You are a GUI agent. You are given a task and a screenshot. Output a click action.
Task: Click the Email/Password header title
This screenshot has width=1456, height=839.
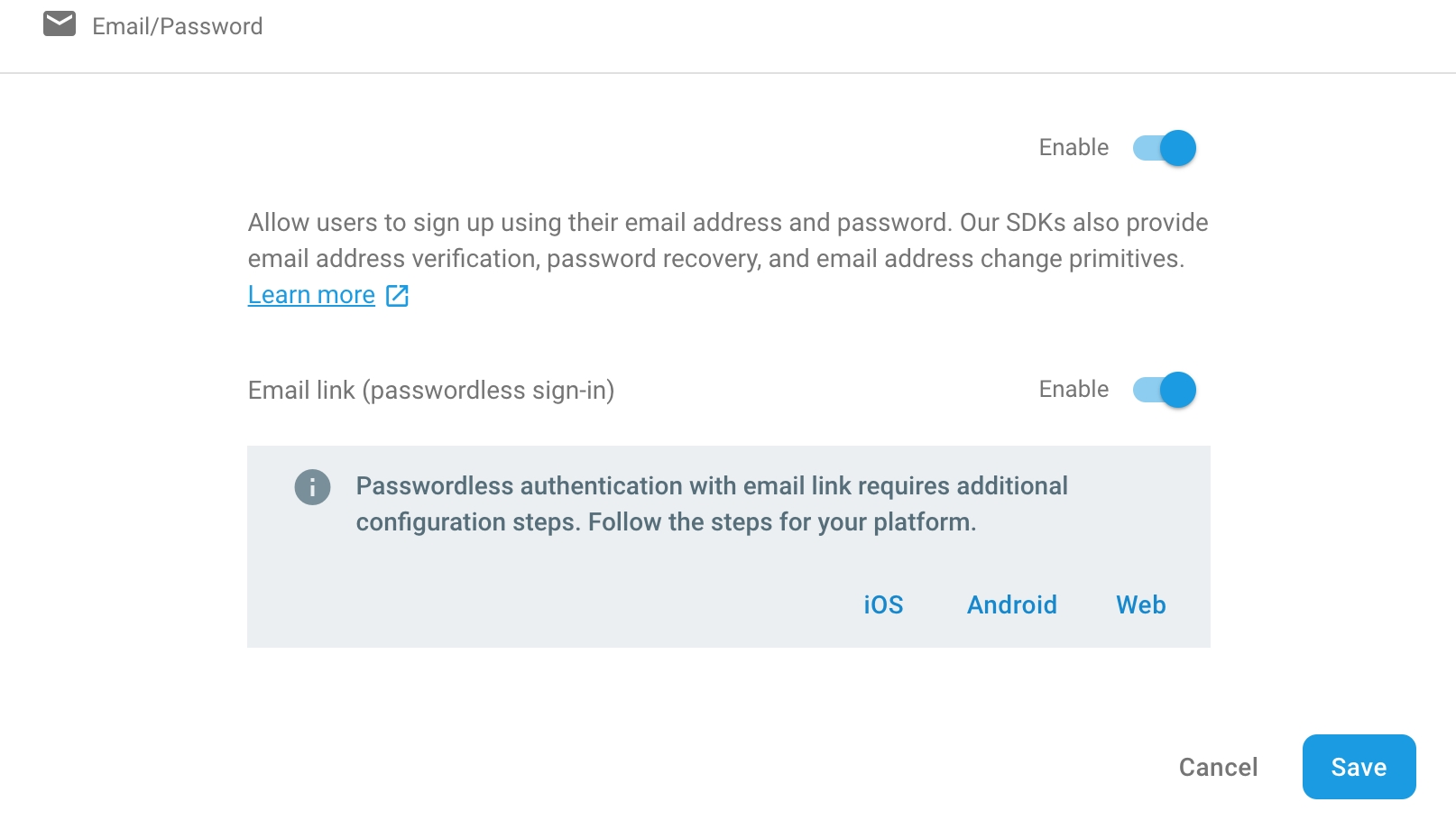point(177,26)
